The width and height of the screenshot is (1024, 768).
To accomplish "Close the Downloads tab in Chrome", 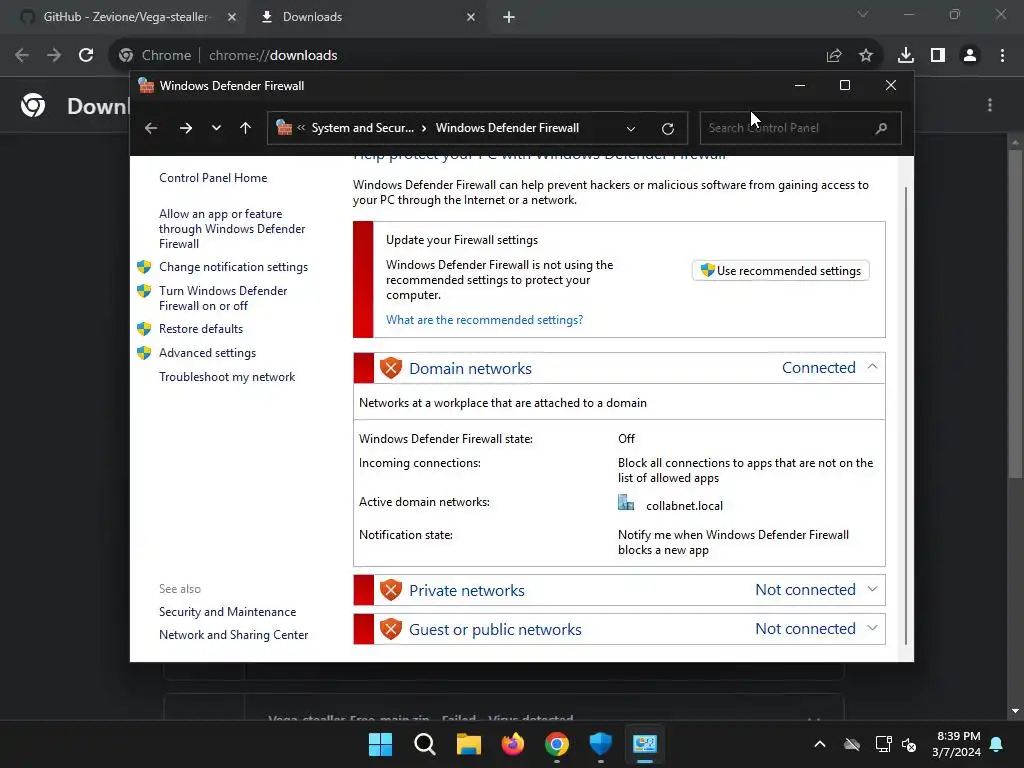I will [471, 17].
